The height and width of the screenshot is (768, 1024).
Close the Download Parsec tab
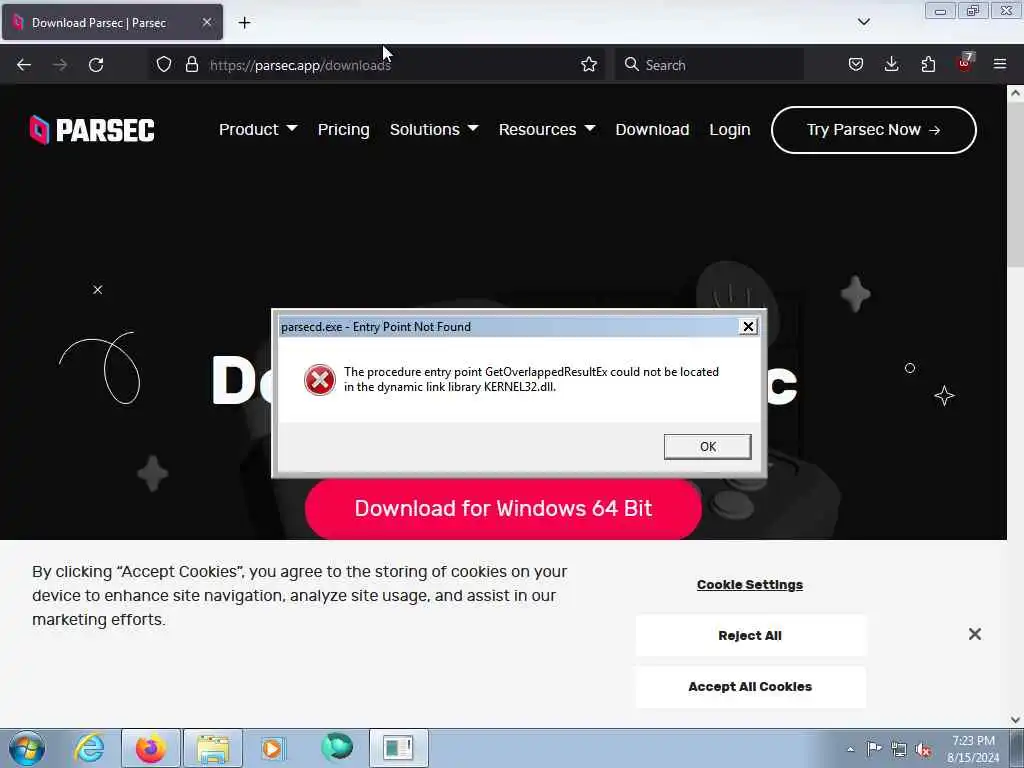click(x=206, y=22)
